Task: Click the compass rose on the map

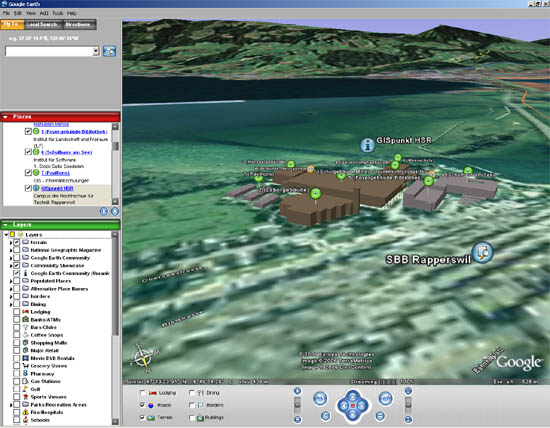Action: (x=144, y=358)
